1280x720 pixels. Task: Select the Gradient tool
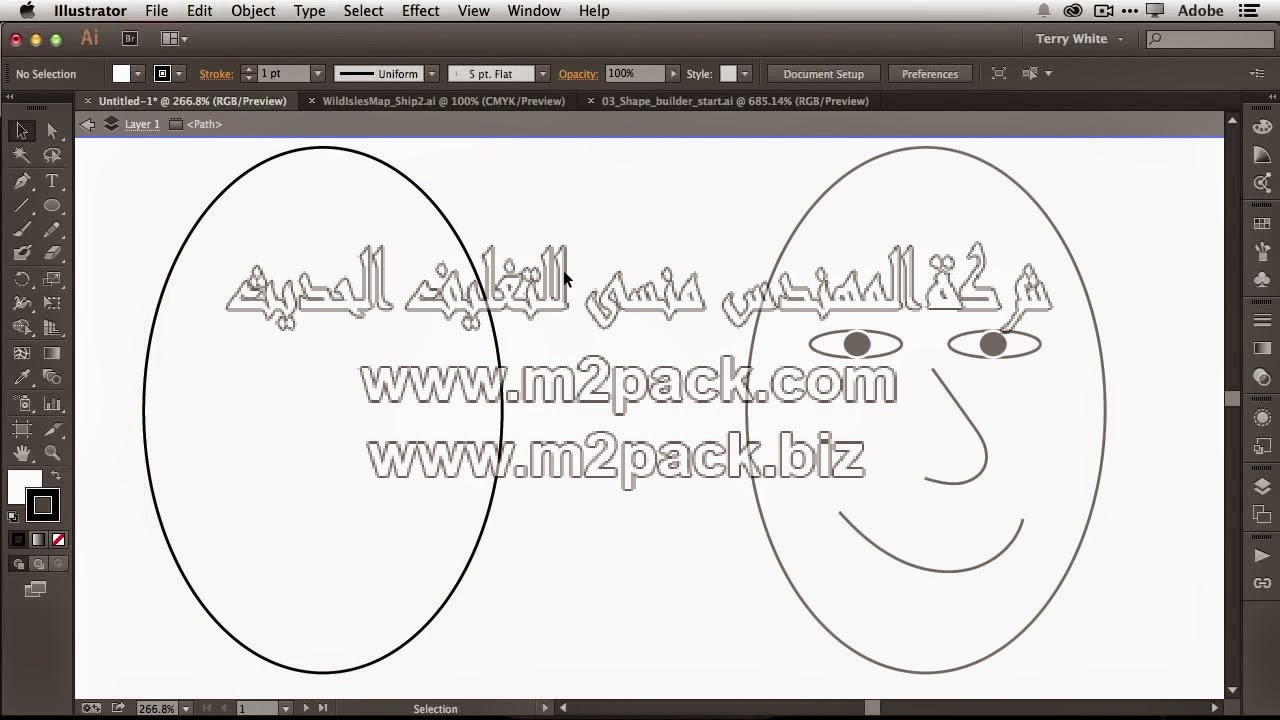pos(53,353)
